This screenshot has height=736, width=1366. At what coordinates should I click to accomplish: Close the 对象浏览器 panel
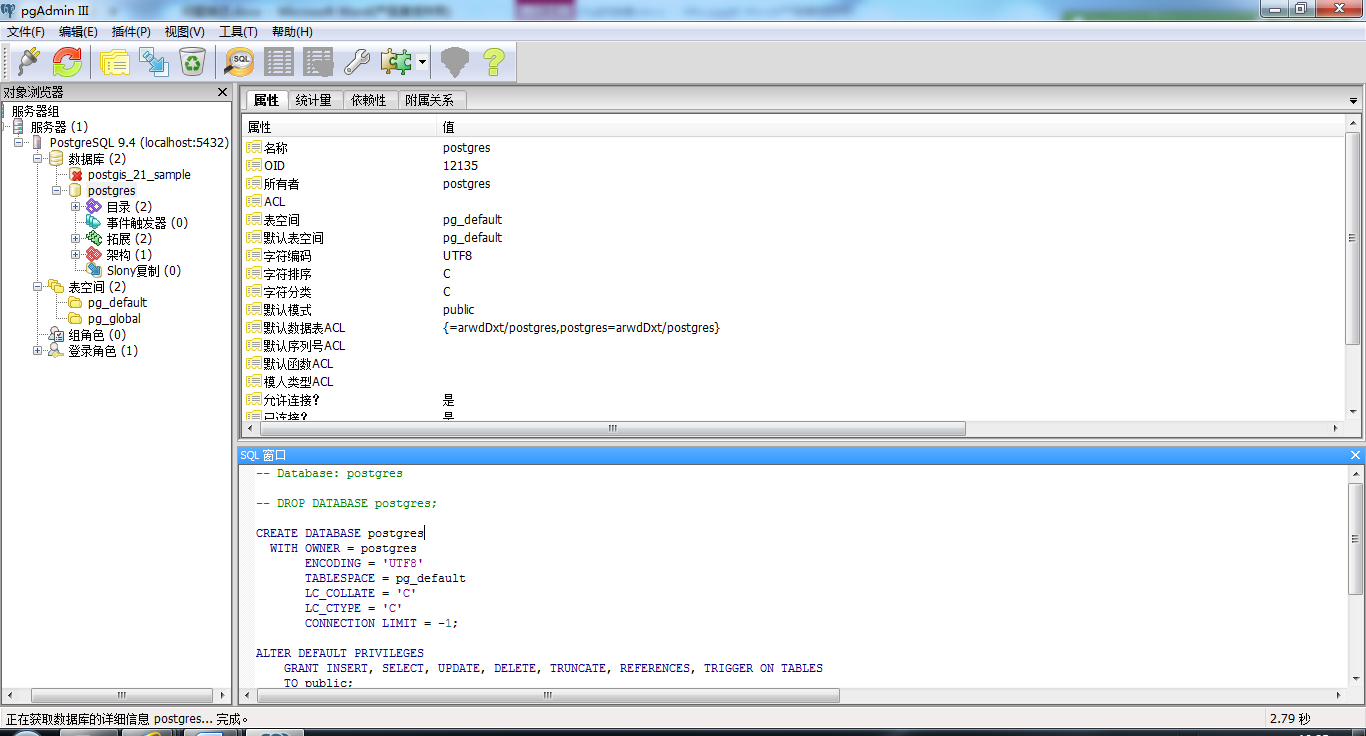(223, 92)
